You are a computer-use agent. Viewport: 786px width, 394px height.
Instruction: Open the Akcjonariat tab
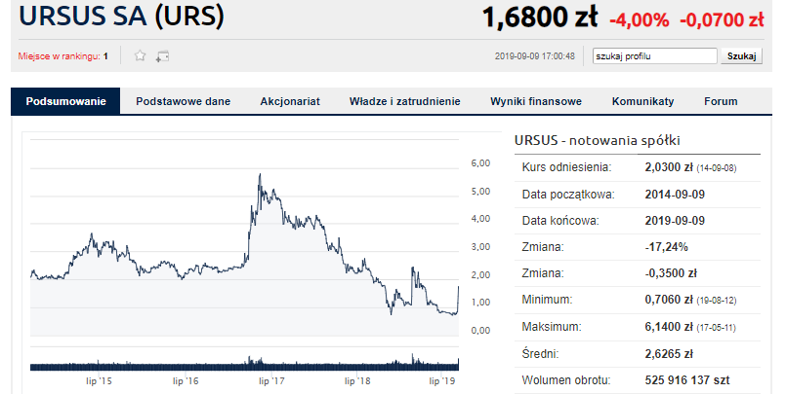point(290,101)
